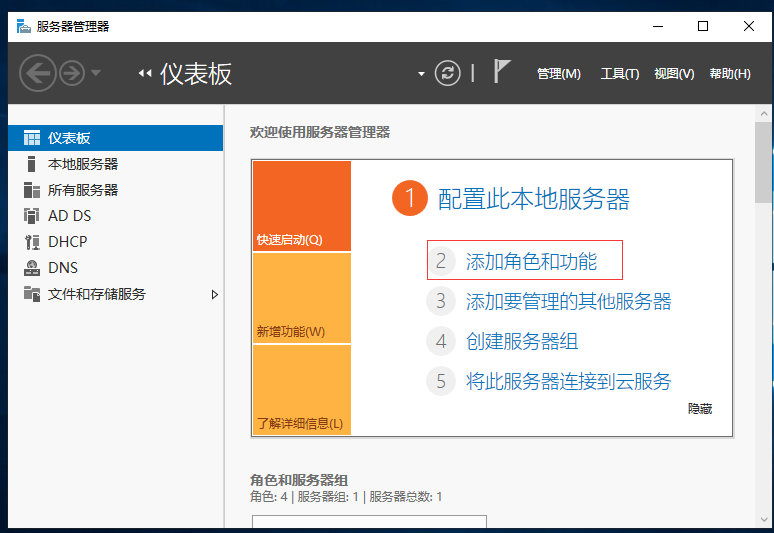This screenshot has height=533, width=774.
Task: Expand the 文件和存储服务 submenu arrow
Action: [214, 295]
